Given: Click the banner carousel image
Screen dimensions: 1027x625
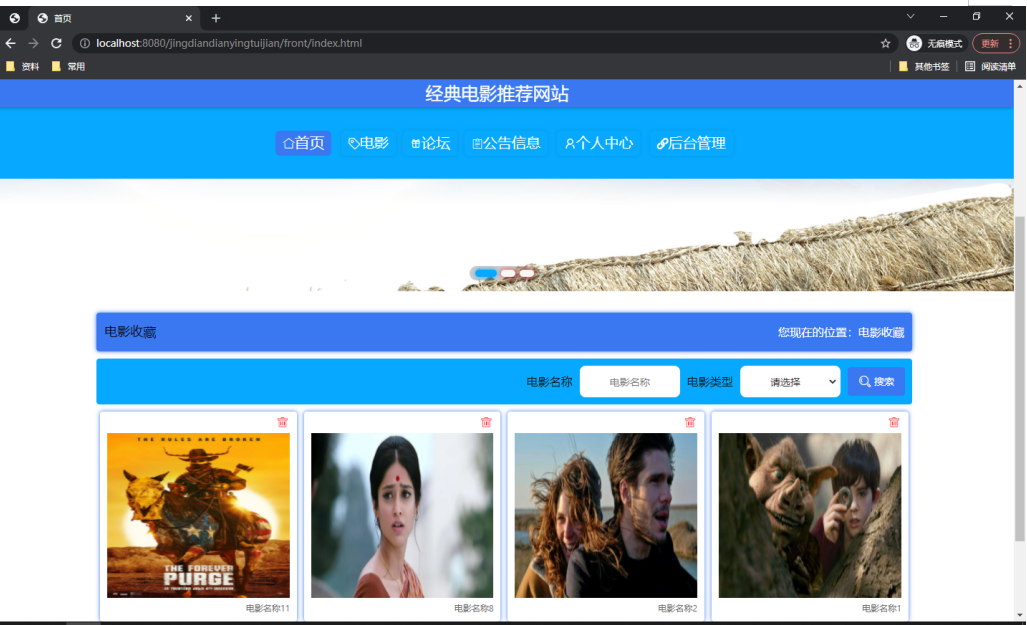Looking at the screenshot, I should (x=506, y=235).
